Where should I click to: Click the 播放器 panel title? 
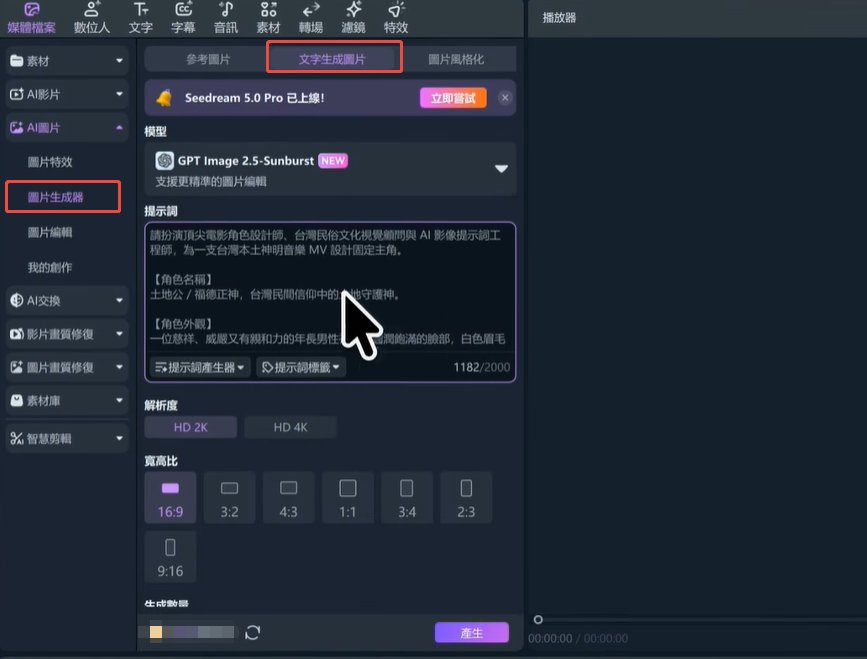[559, 18]
